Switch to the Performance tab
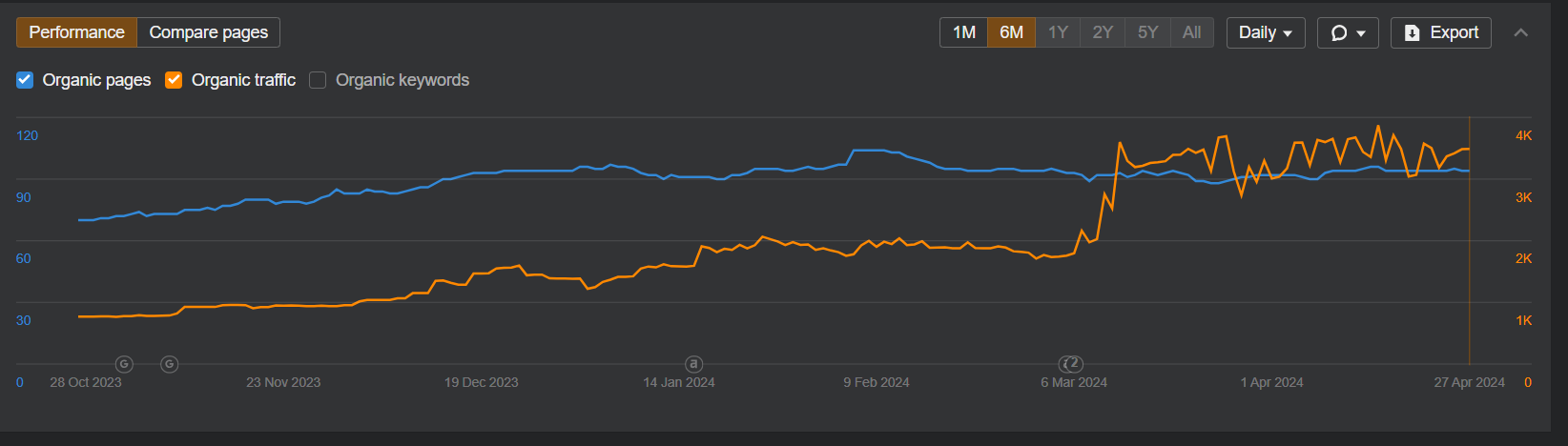The width and height of the screenshot is (1568, 446). click(x=77, y=32)
